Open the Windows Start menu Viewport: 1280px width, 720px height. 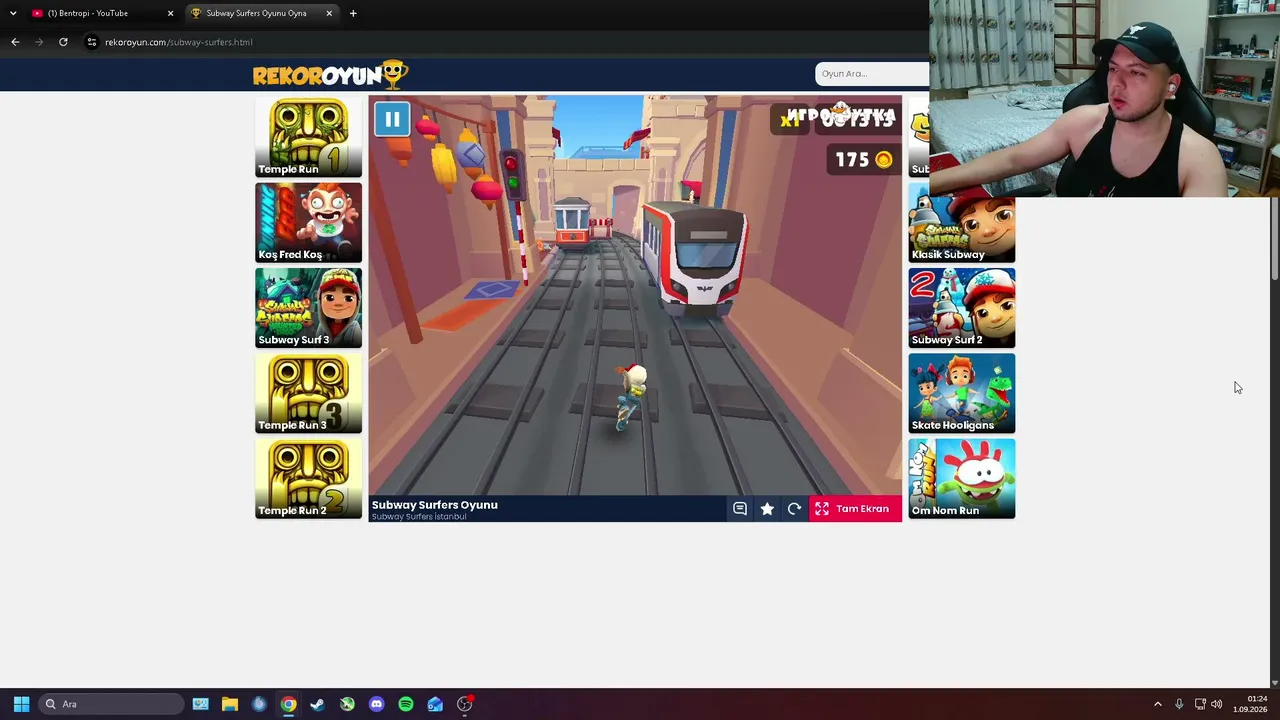(x=21, y=704)
